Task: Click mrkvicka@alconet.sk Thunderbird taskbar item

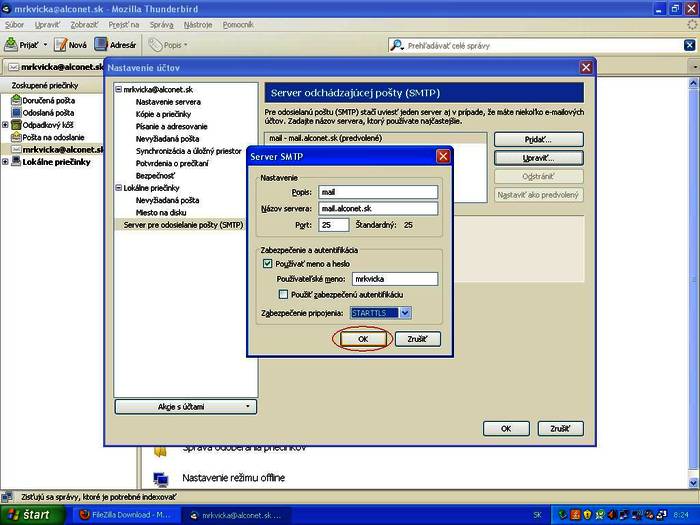Action: pos(237,515)
